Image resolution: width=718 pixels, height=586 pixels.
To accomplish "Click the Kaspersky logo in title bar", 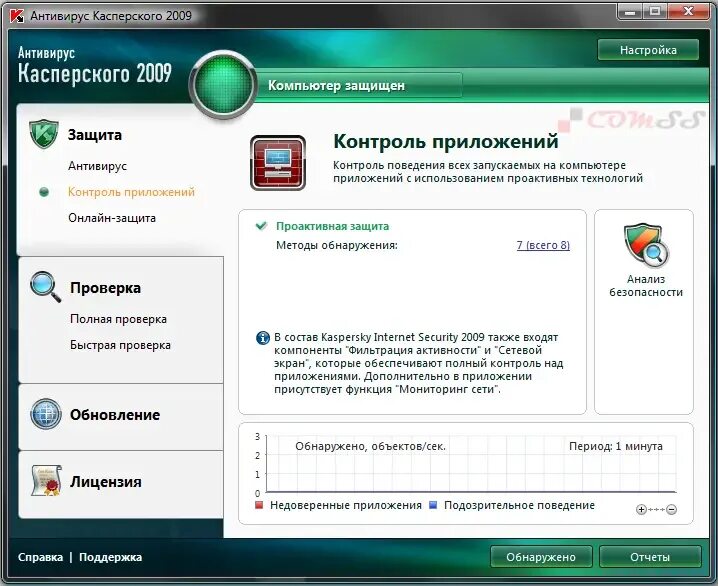I will click(17, 16).
